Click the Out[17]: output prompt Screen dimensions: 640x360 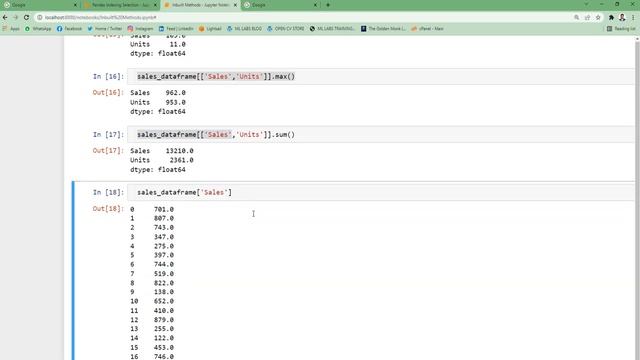coord(108,151)
